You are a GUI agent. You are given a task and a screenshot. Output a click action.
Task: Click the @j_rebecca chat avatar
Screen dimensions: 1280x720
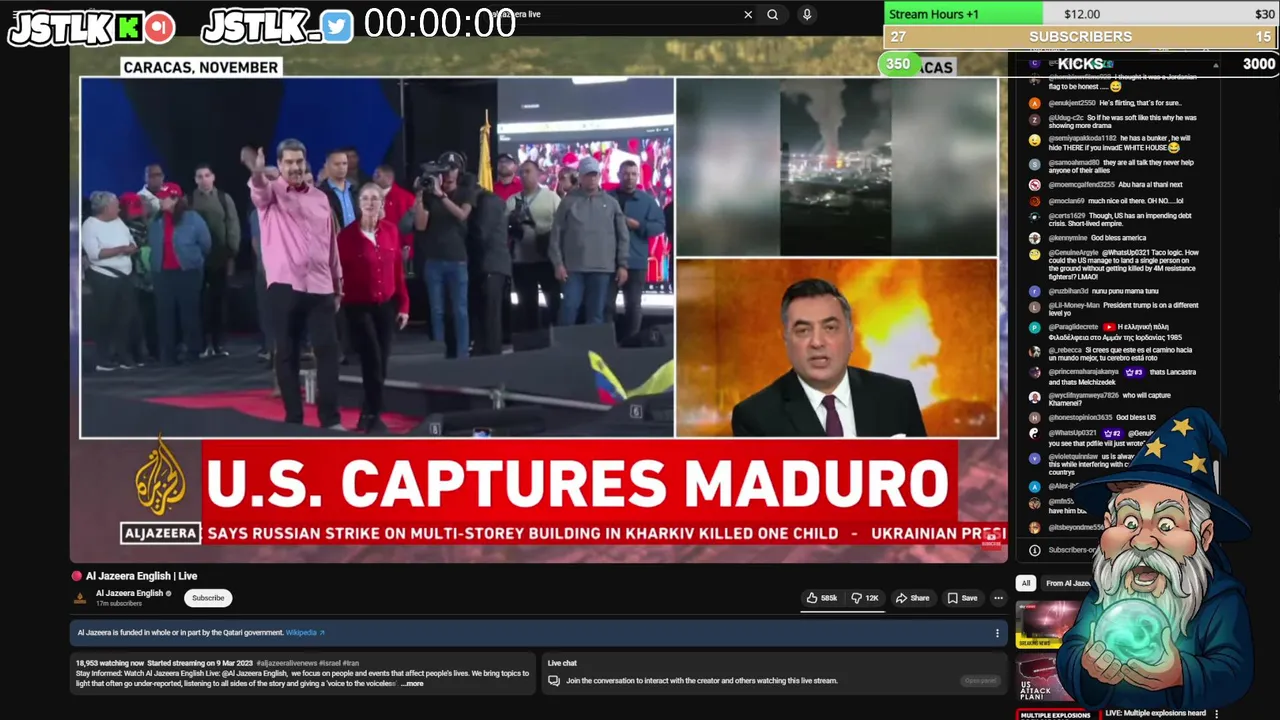coord(1035,351)
